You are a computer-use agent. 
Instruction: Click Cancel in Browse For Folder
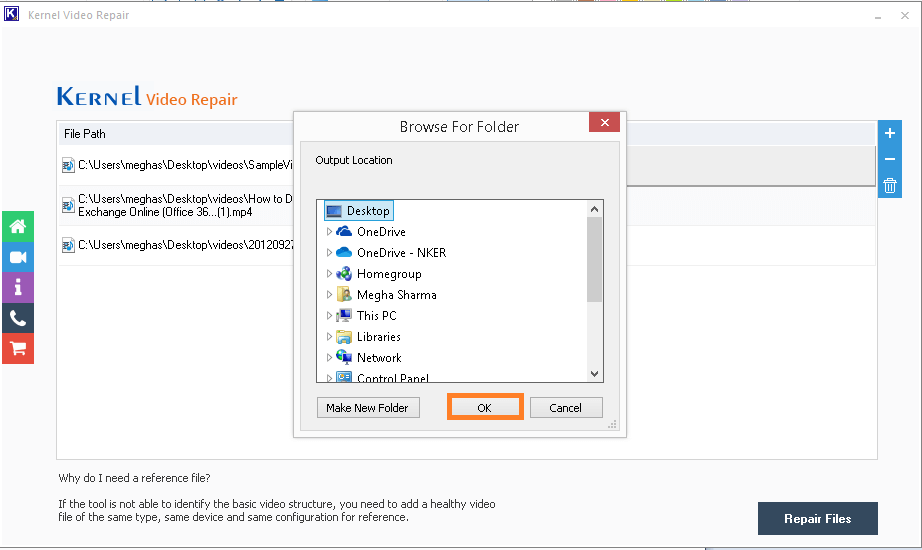(566, 408)
